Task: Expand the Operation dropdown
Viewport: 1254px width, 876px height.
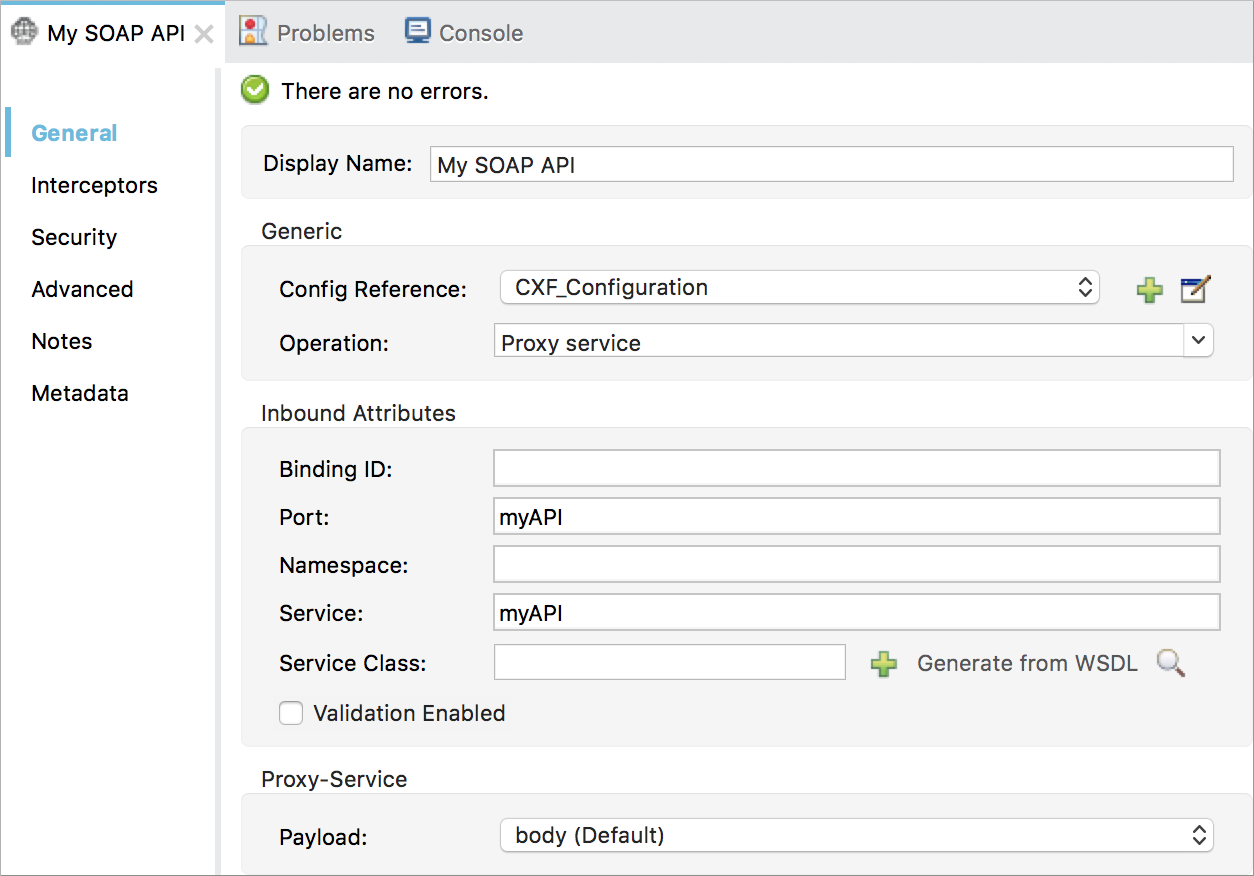Action: tap(1199, 340)
